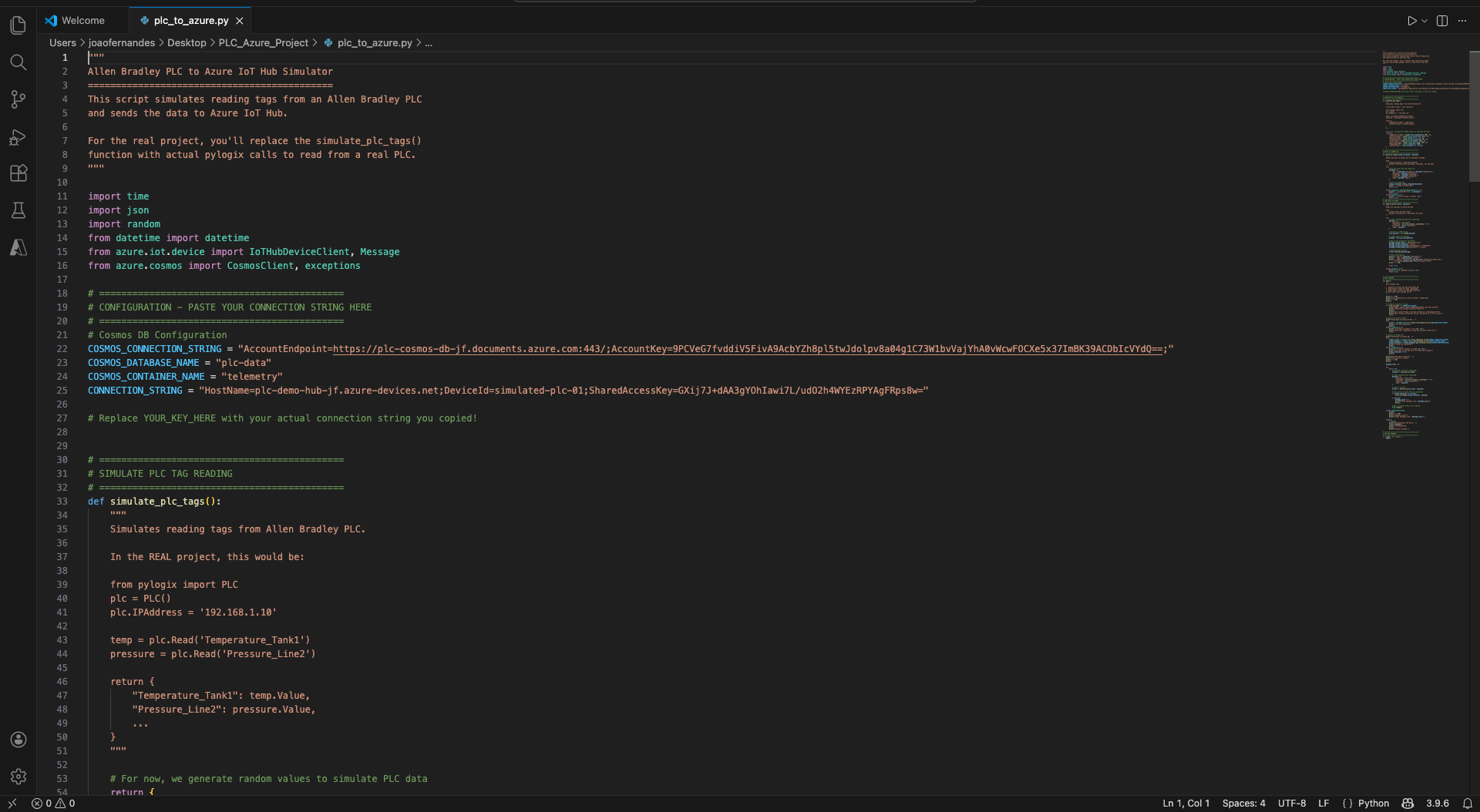Screen dimensions: 1480x812
Task: Open the Explorer view in activity bar
Action: (x=18, y=25)
